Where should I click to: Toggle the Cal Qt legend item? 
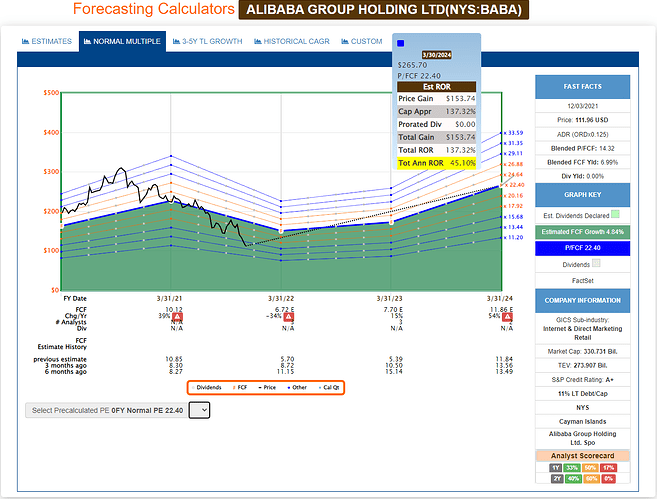329,388
